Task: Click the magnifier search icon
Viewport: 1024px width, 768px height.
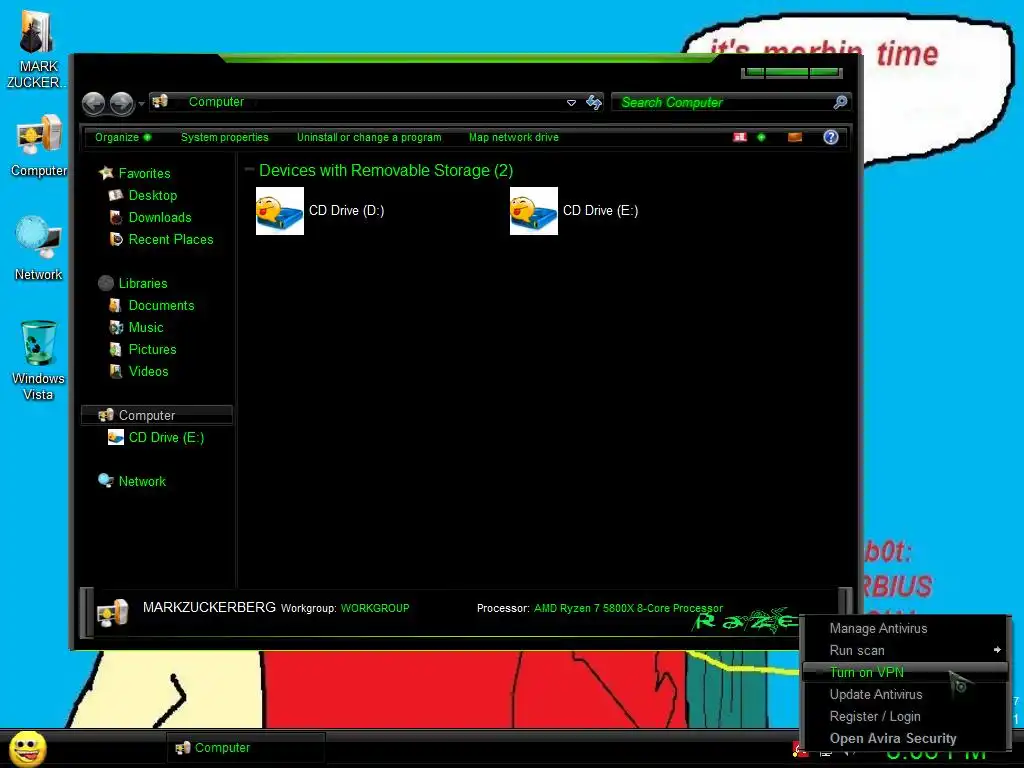Action: [x=840, y=102]
